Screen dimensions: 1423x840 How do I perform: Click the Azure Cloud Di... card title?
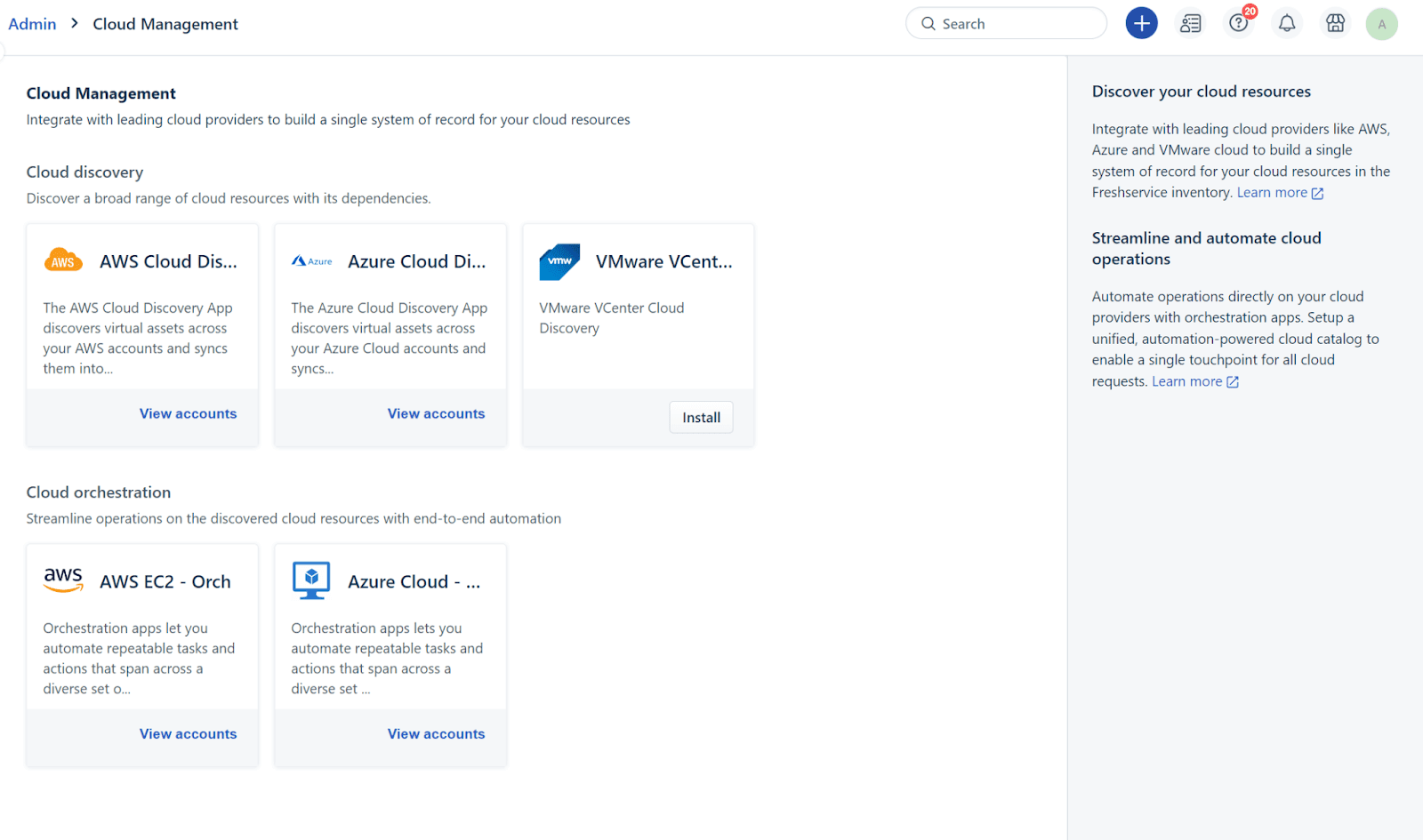pos(416,261)
